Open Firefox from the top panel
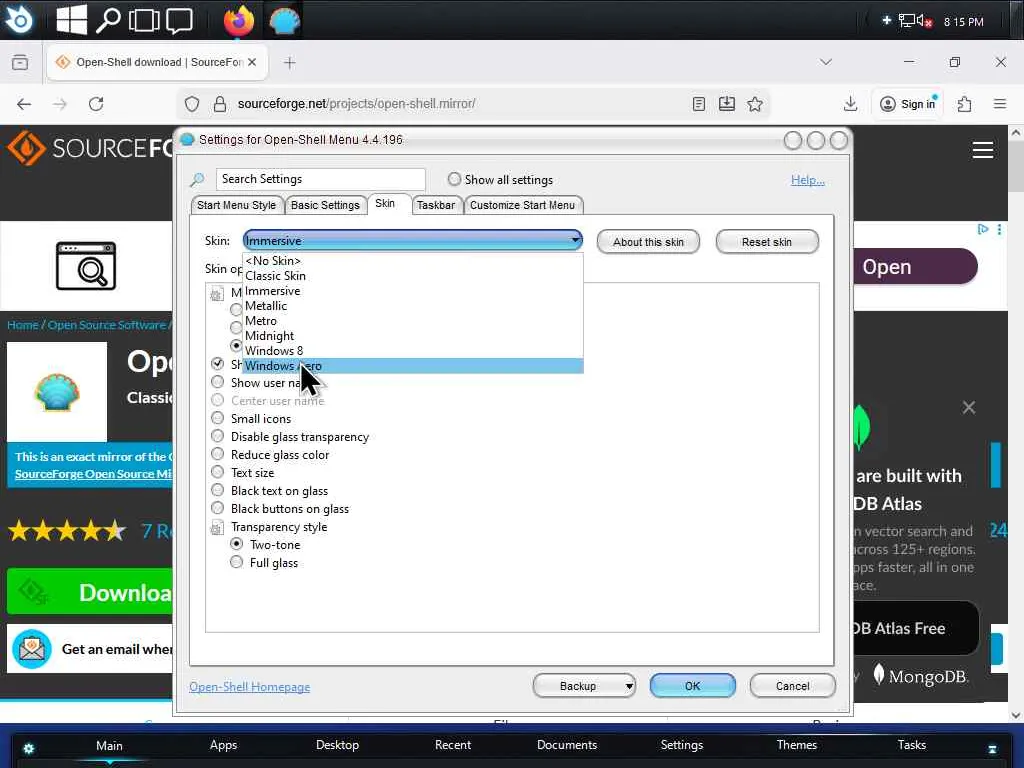This screenshot has width=1024, height=768. pos(238,20)
